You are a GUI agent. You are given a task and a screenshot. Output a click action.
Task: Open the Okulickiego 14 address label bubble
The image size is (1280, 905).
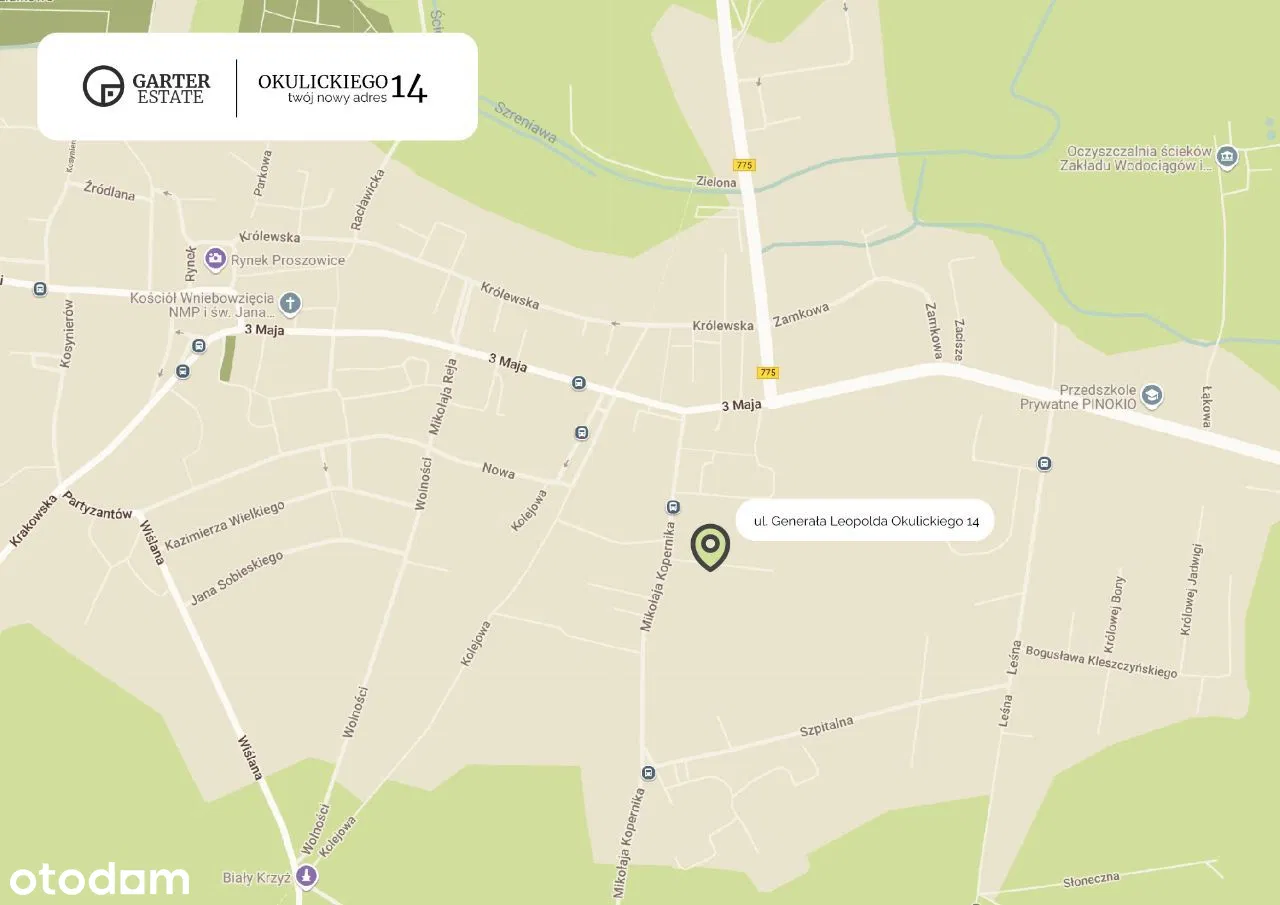(866, 520)
